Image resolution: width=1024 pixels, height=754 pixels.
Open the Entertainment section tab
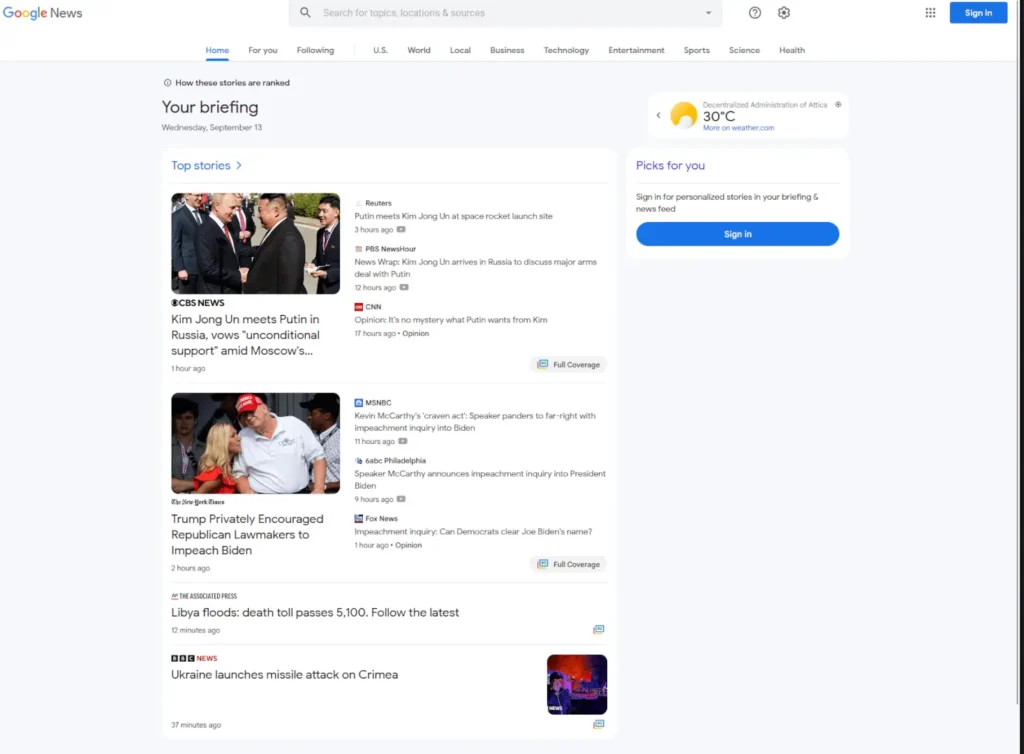click(636, 50)
